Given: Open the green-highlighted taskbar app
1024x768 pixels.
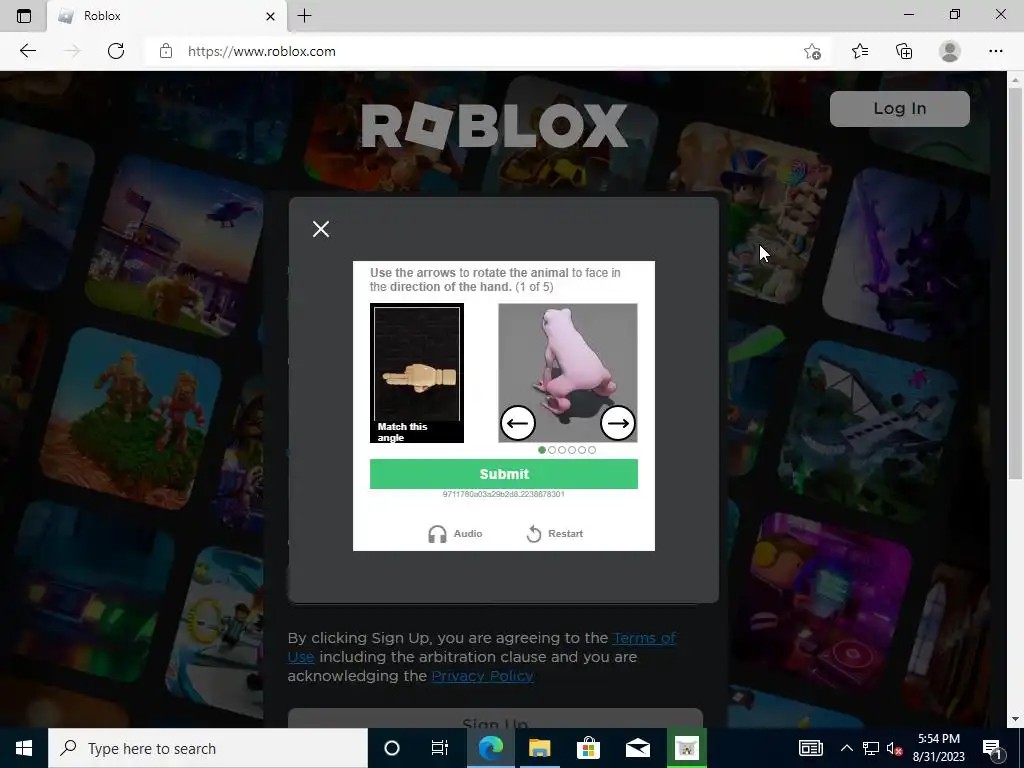Looking at the screenshot, I should 686,748.
